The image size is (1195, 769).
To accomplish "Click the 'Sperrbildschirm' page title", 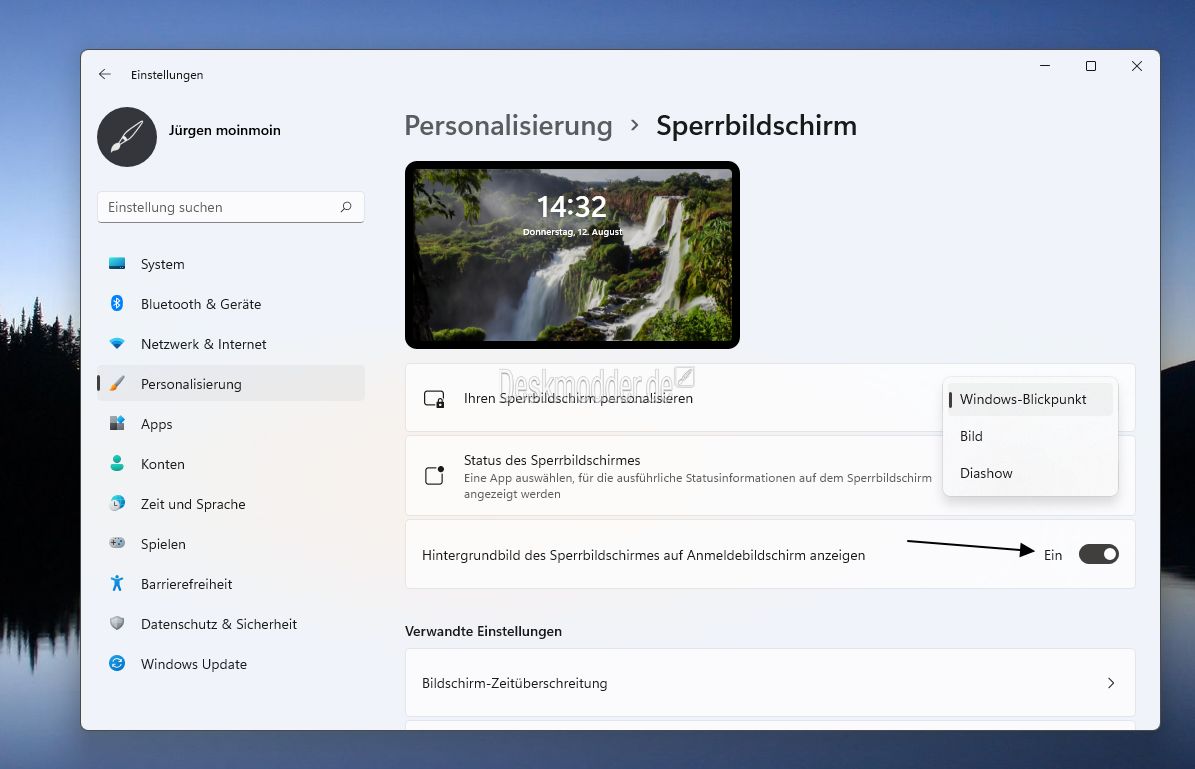I will [756, 126].
